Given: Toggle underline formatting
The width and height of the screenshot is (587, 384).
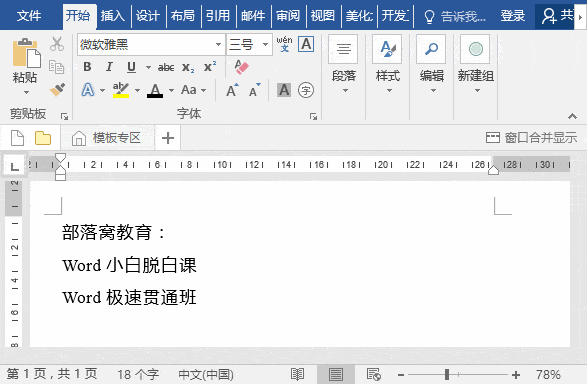Looking at the screenshot, I should pos(131,67).
